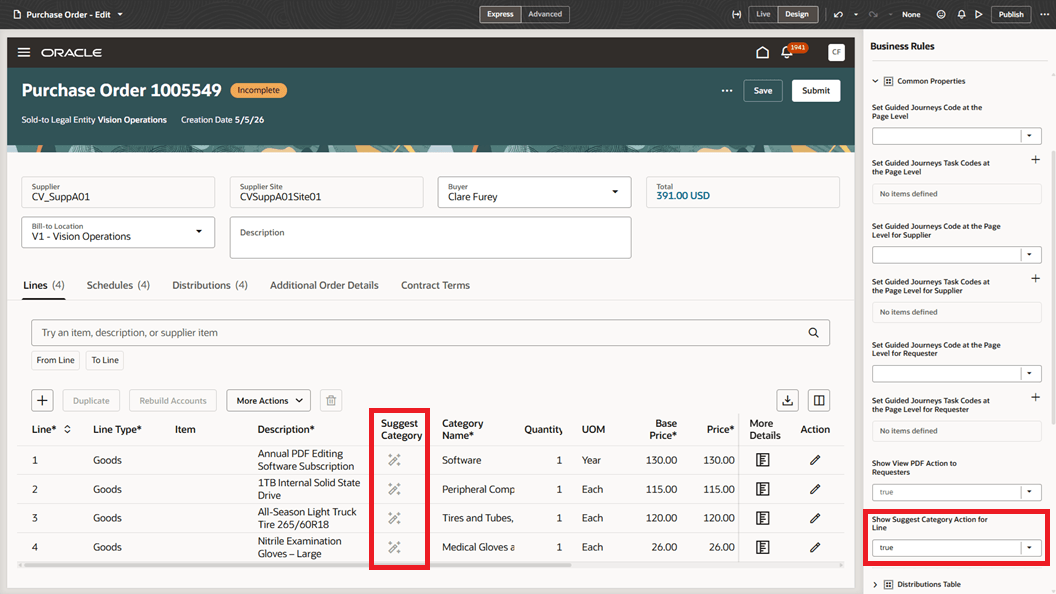
Task: Suggest category for line 4 examination gloves
Action: [x=395, y=547]
